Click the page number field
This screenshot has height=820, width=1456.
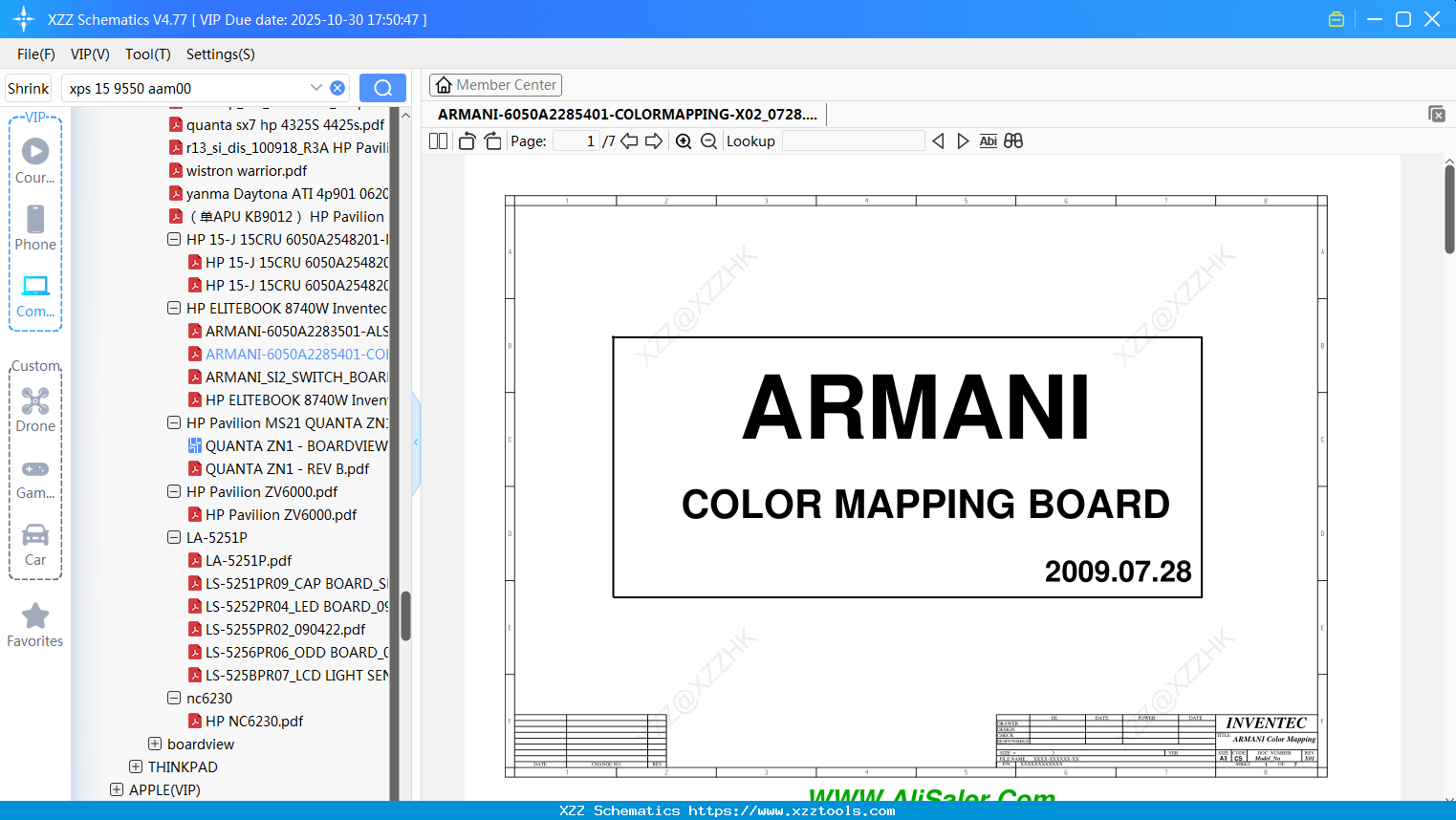click(576, 141)
